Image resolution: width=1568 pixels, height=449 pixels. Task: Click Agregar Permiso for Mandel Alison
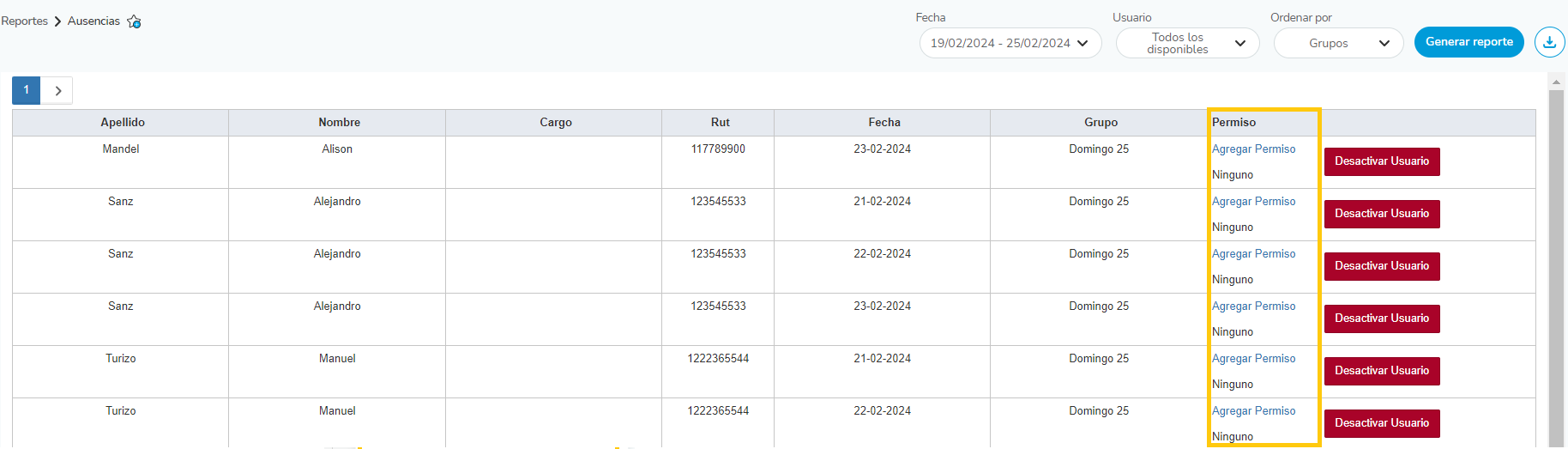[x=1253, y=149]
